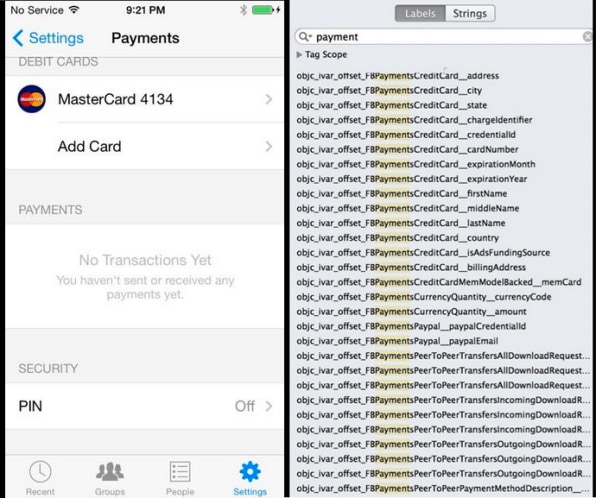Image resolution: width=596 pixels, height=498 pixels.
Task: Select the FBPaymentsCreditCard__country label
Action: point(398,238)
